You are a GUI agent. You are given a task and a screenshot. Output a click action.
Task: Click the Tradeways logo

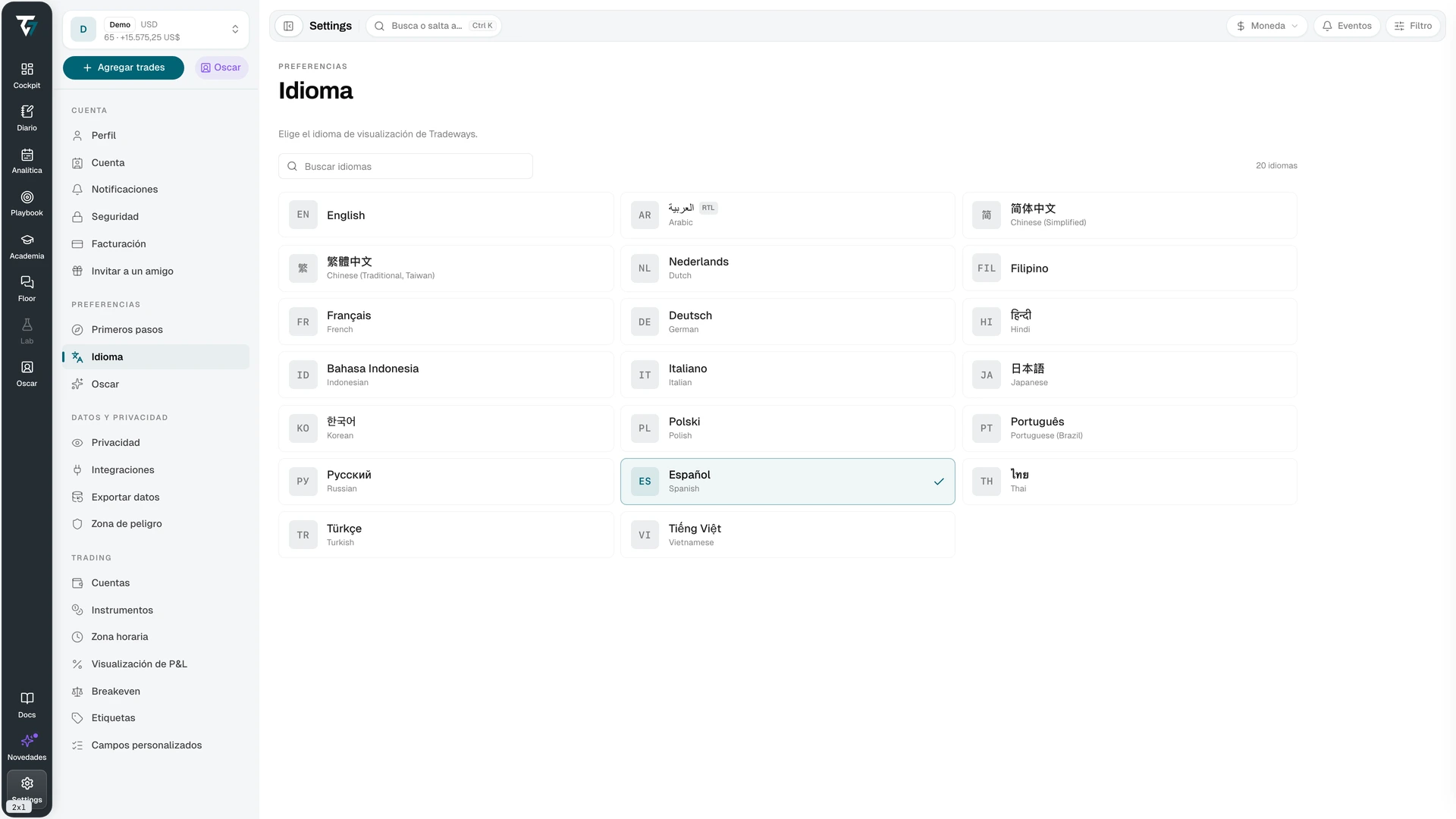(x=27, y=27)
